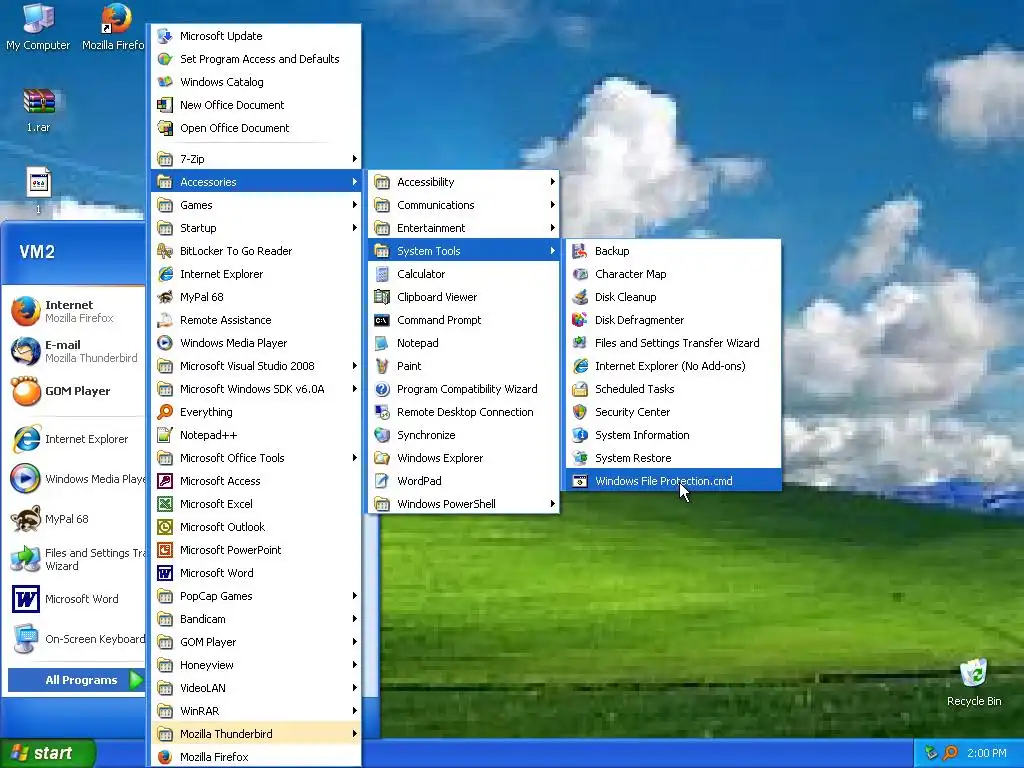The width and height of the screenshot is (1024, 768).
Task: Open Clipboard Viewer icon
Action: (x=382, y=296)
